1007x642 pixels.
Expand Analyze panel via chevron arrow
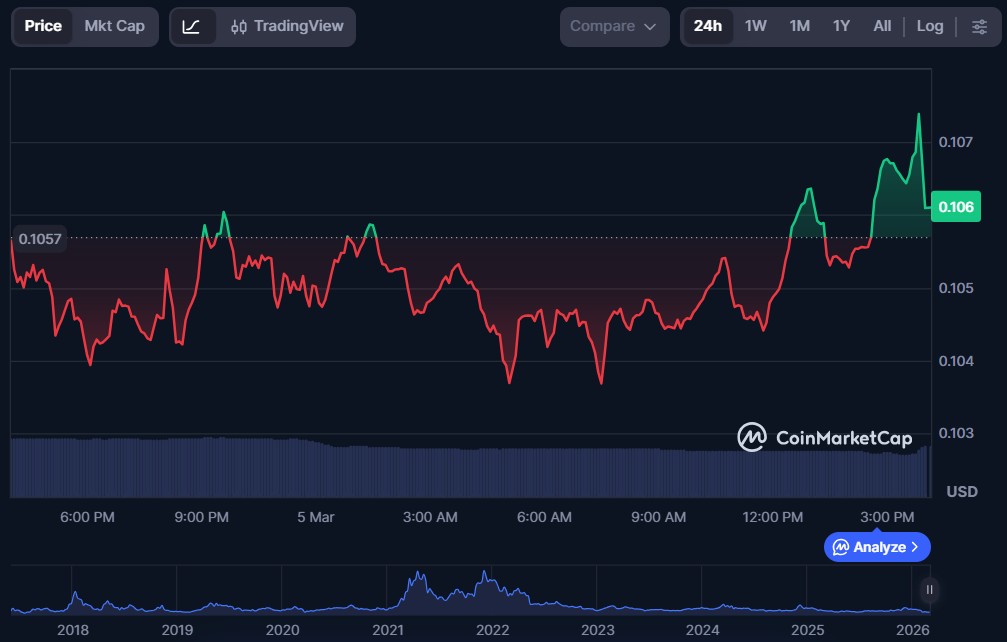click(915, 547)
